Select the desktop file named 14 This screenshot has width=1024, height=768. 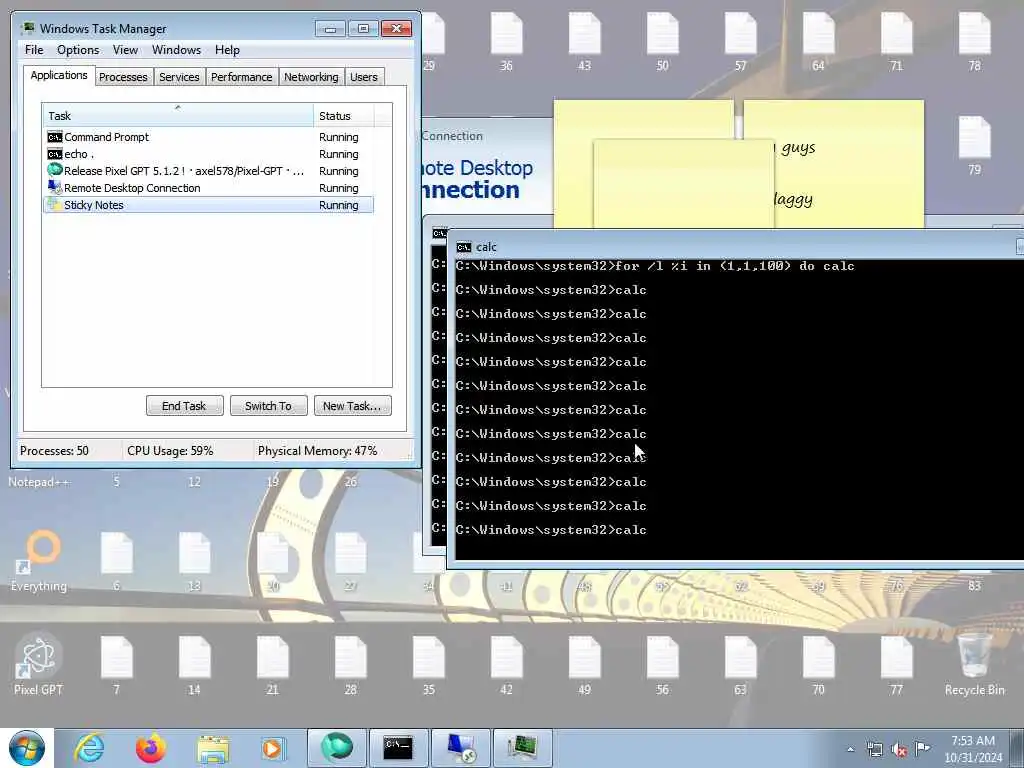tap(195, 664)
